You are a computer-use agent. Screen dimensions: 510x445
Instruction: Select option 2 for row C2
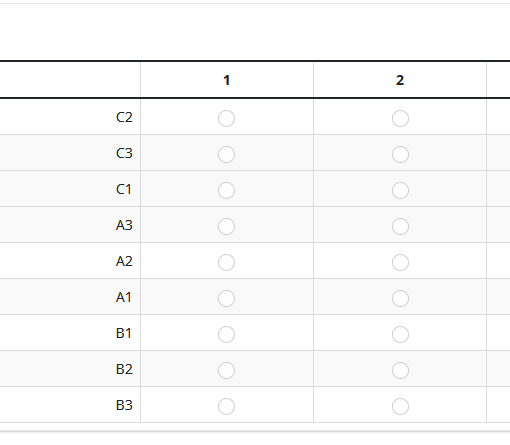pos(400,118)
